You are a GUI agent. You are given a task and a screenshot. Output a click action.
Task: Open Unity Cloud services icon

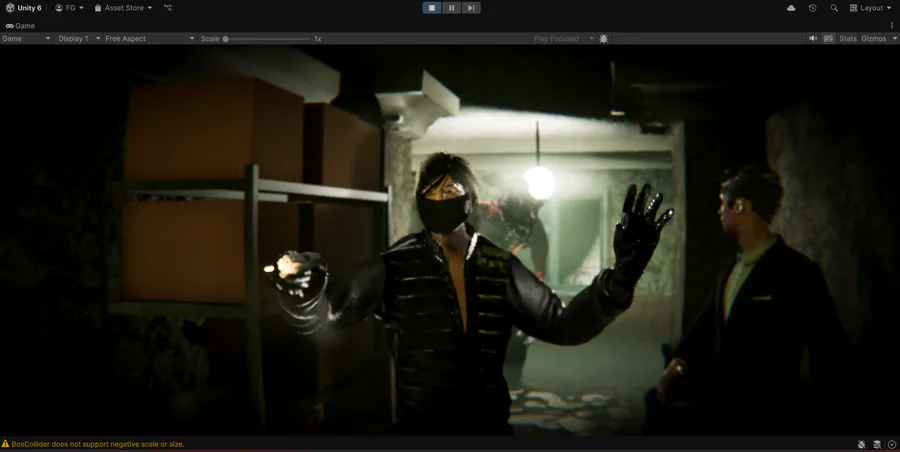[791, 8]
